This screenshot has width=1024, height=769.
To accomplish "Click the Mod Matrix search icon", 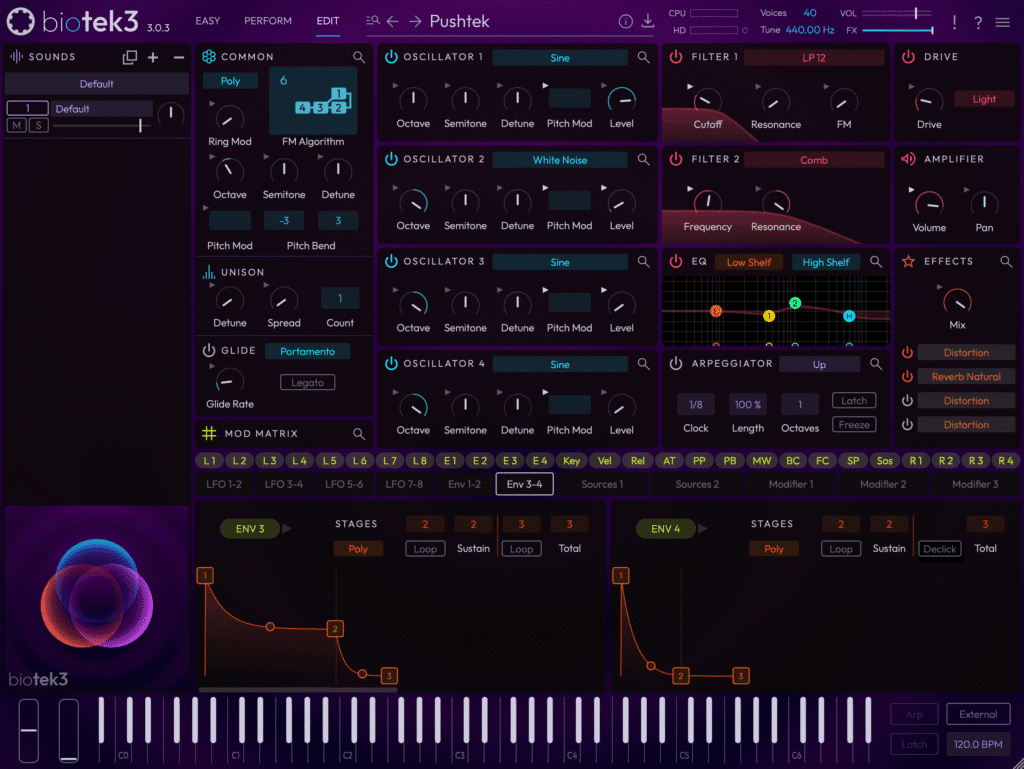I will (x=360, y=434).
